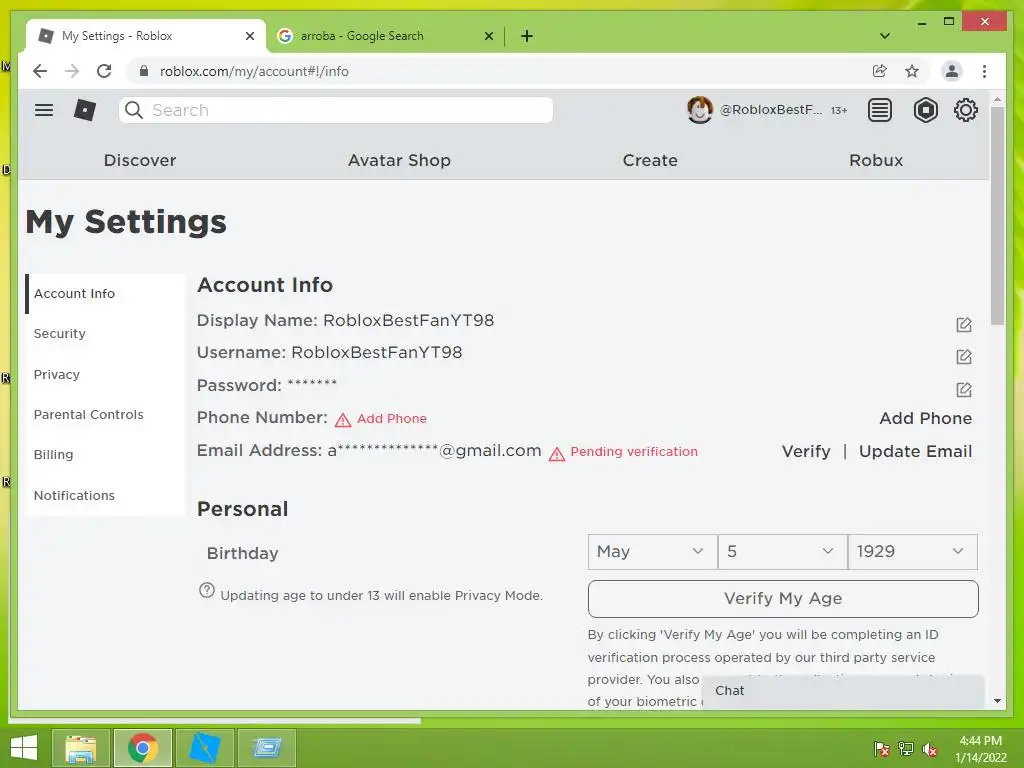Click the network tray icon

pyautogui.click(x=906, y=748)
